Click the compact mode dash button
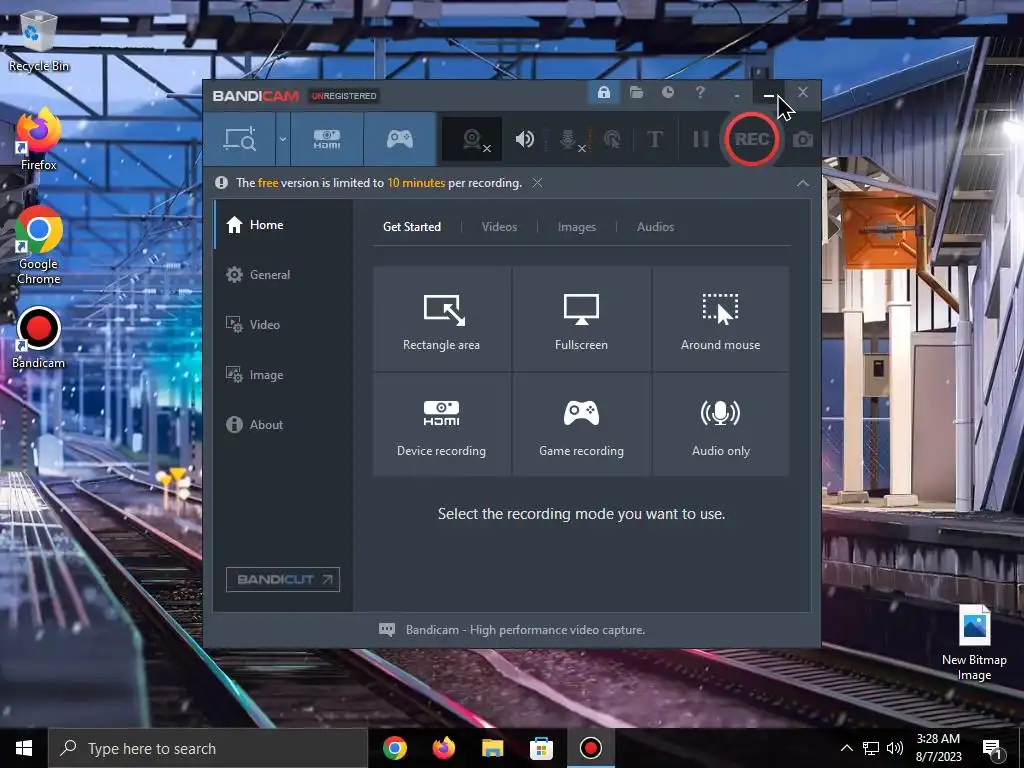1024x768 pixels. 737,95
